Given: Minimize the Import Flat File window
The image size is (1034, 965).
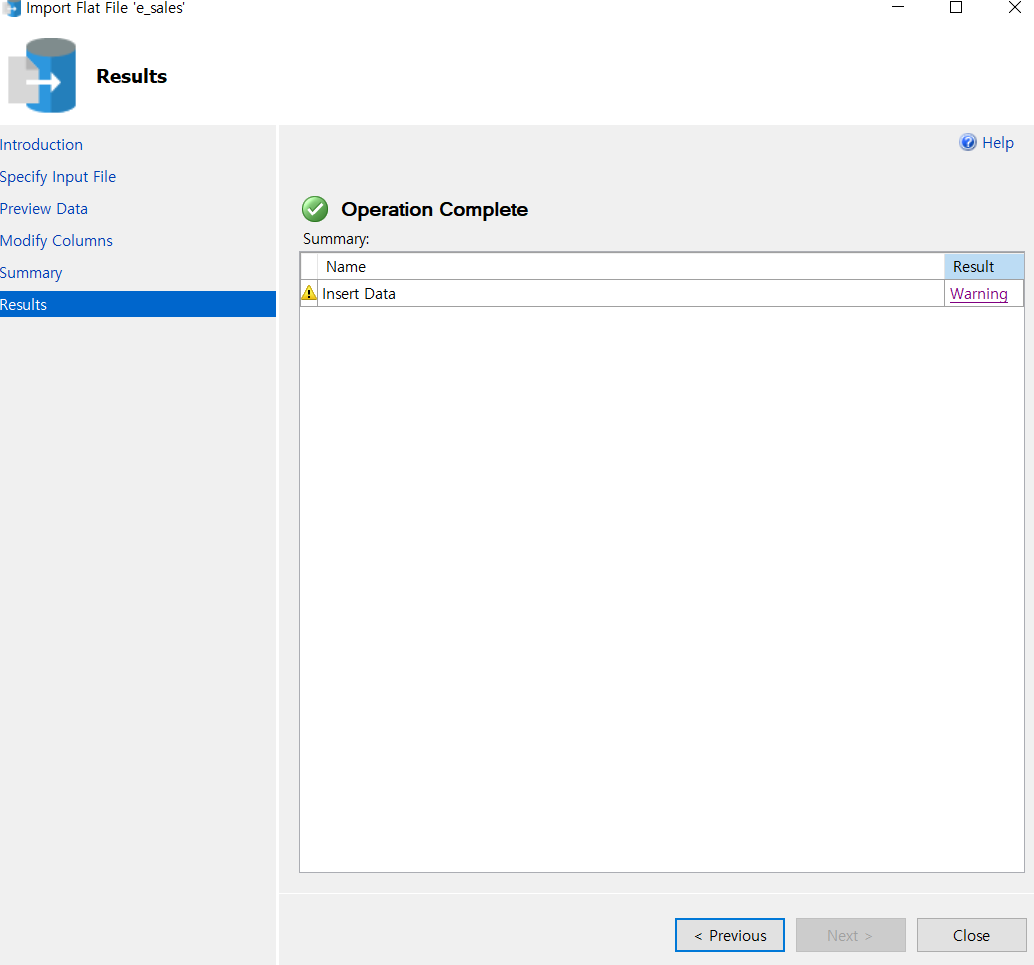Looking at the screenshot, I should [x=897, y=8].
